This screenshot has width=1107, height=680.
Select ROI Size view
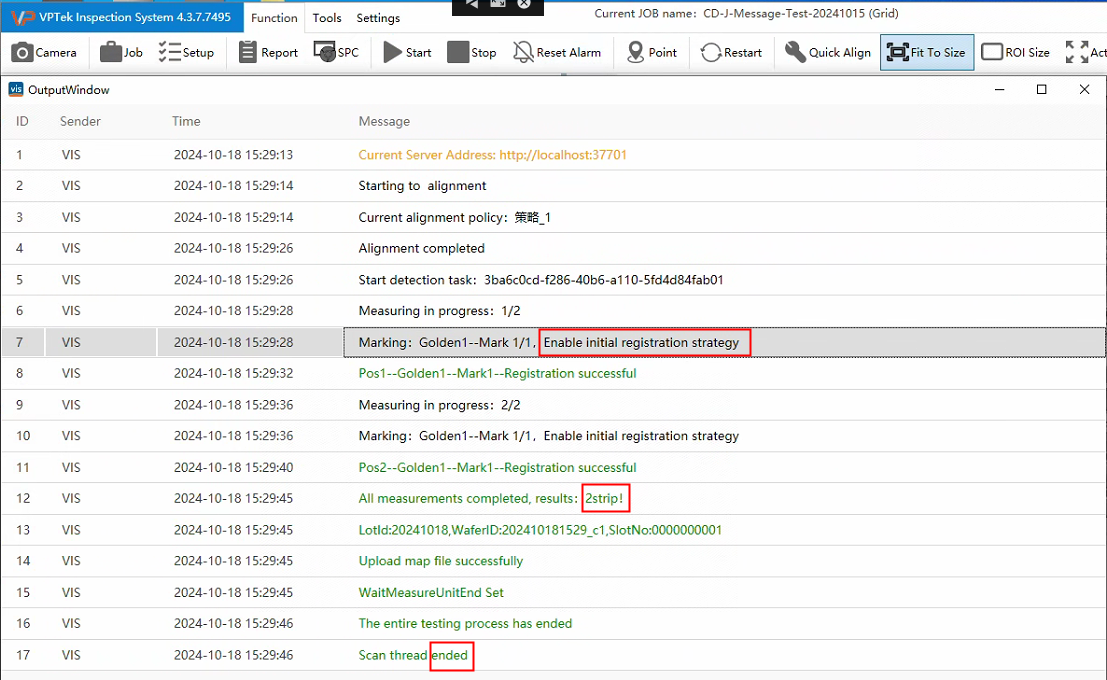pos(1015,52)
